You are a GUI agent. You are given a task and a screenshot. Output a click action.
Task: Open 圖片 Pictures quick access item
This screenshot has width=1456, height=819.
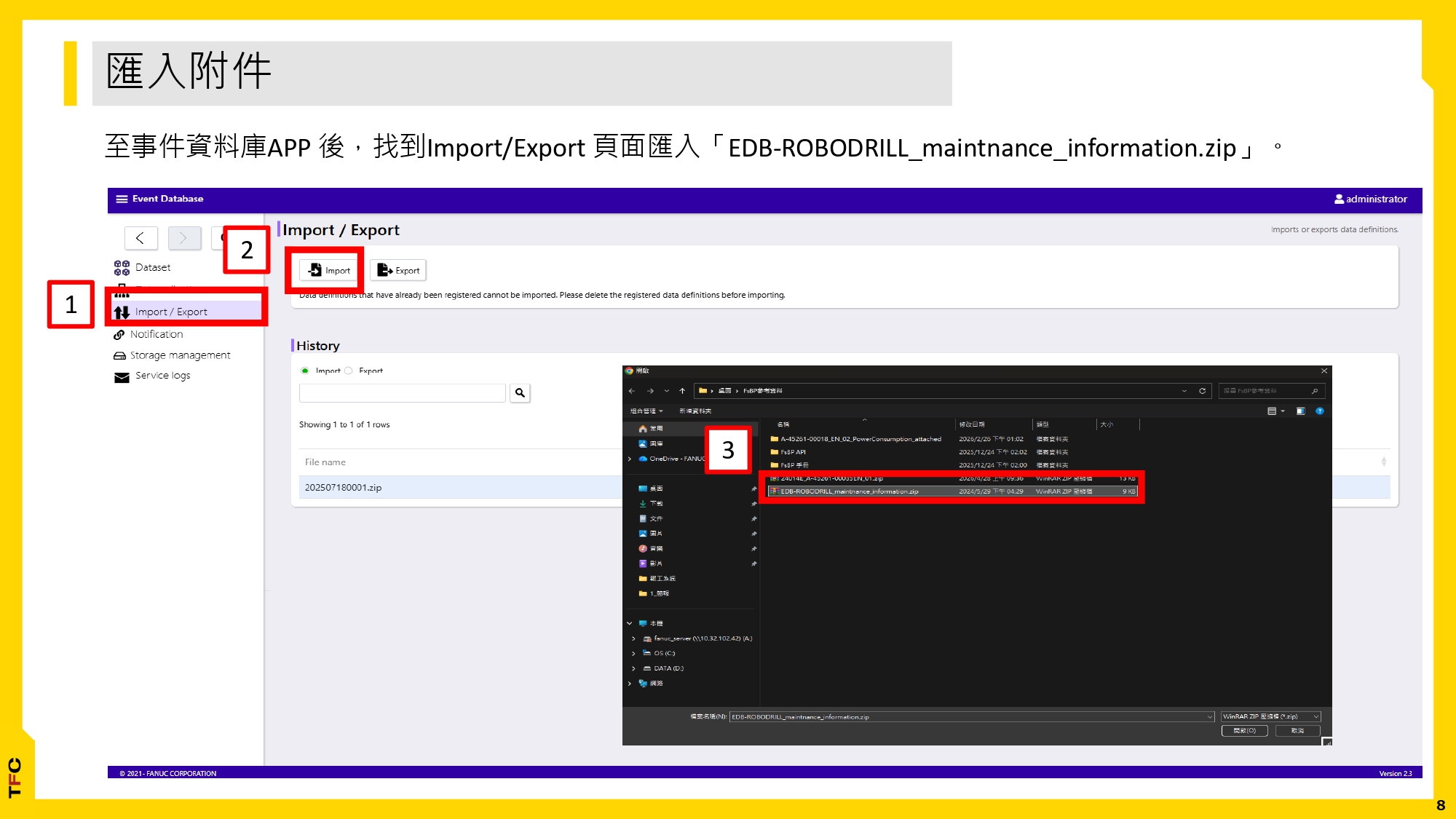coord(652,534)
